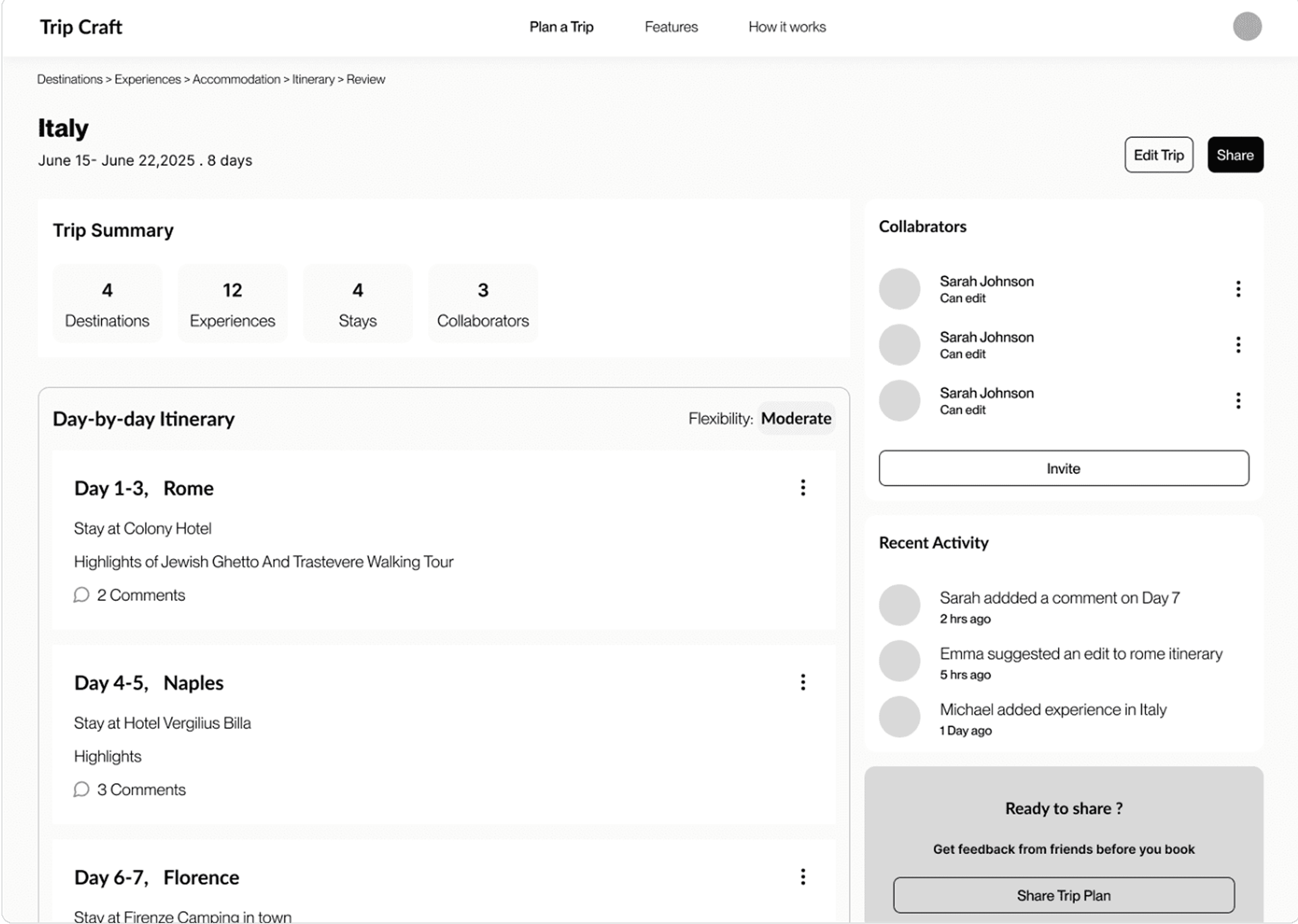Click the Share Trip Plan button

(1063, 896)
